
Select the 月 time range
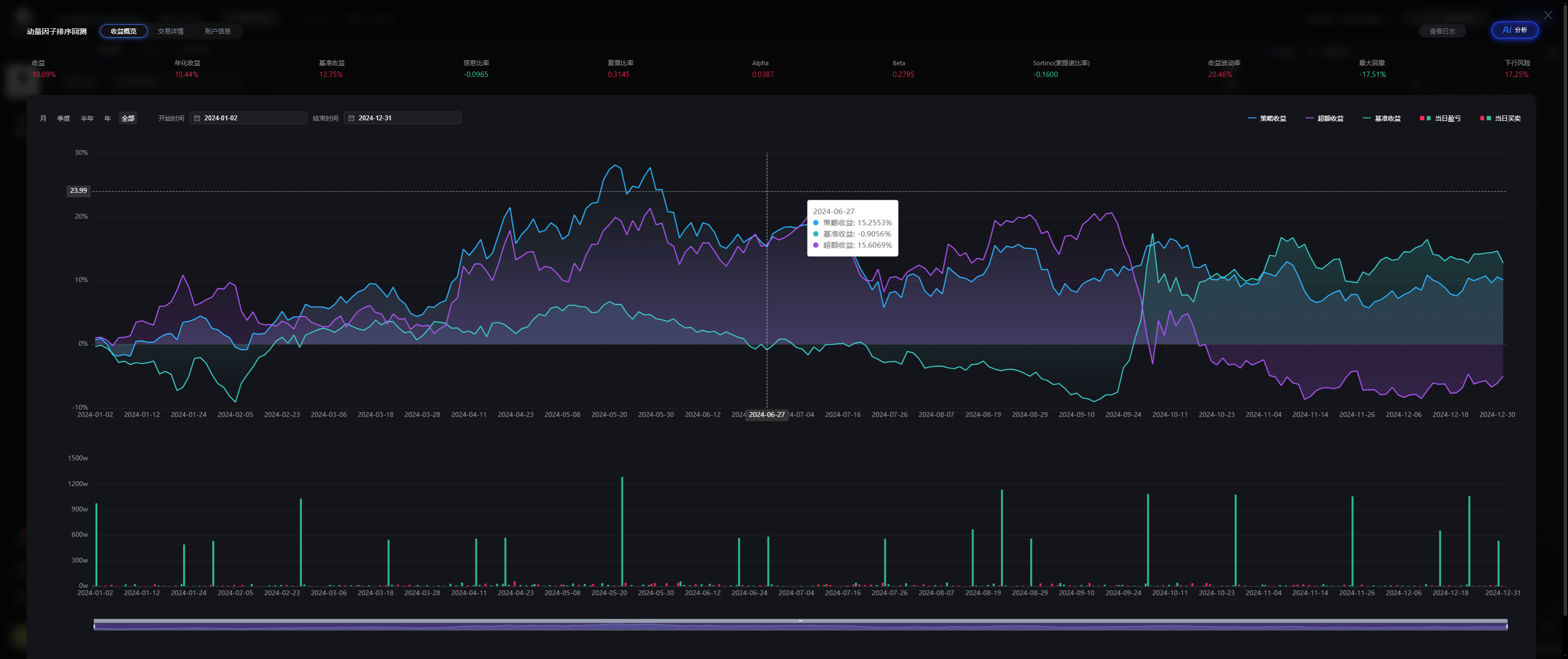tap(43, 118)
